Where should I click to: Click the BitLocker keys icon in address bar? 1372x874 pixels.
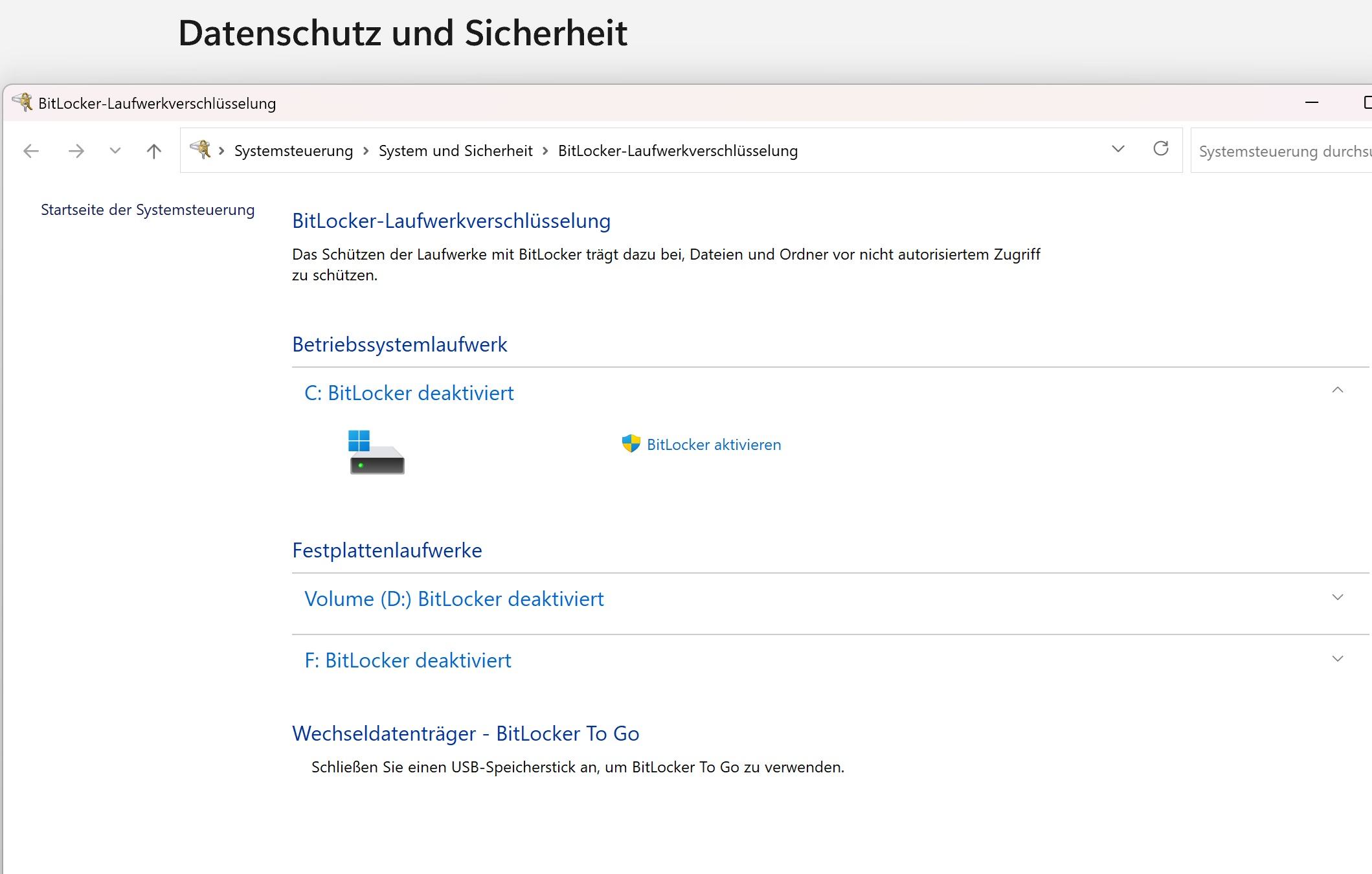200,150
